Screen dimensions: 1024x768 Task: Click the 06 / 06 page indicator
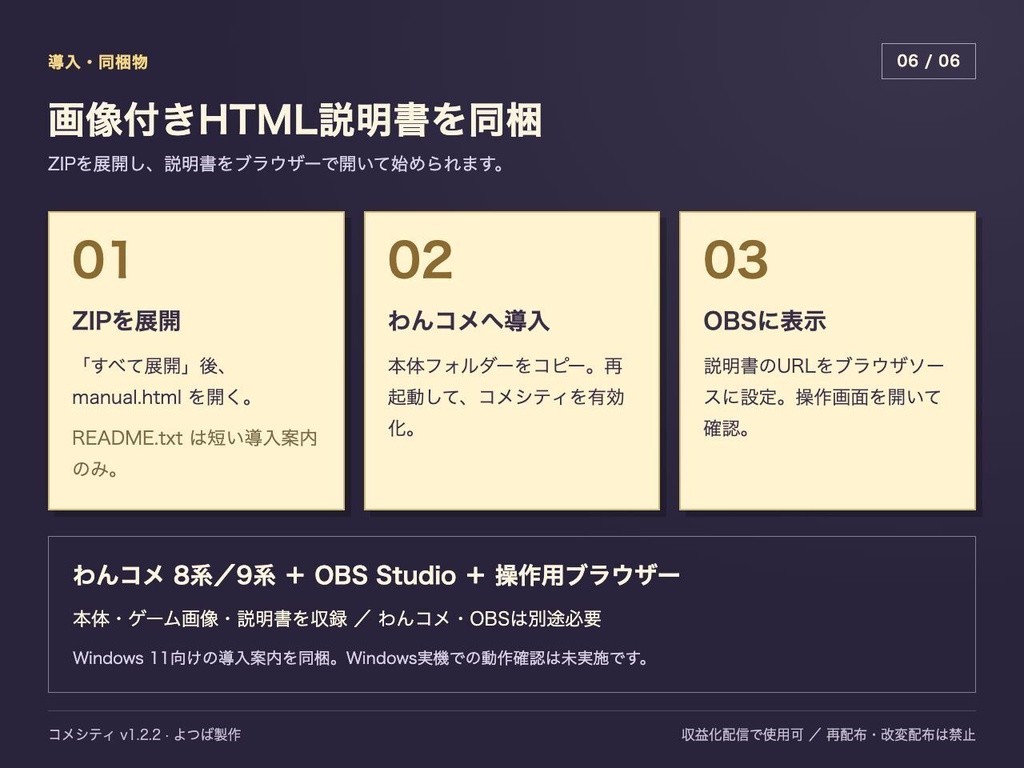point(928,61)
